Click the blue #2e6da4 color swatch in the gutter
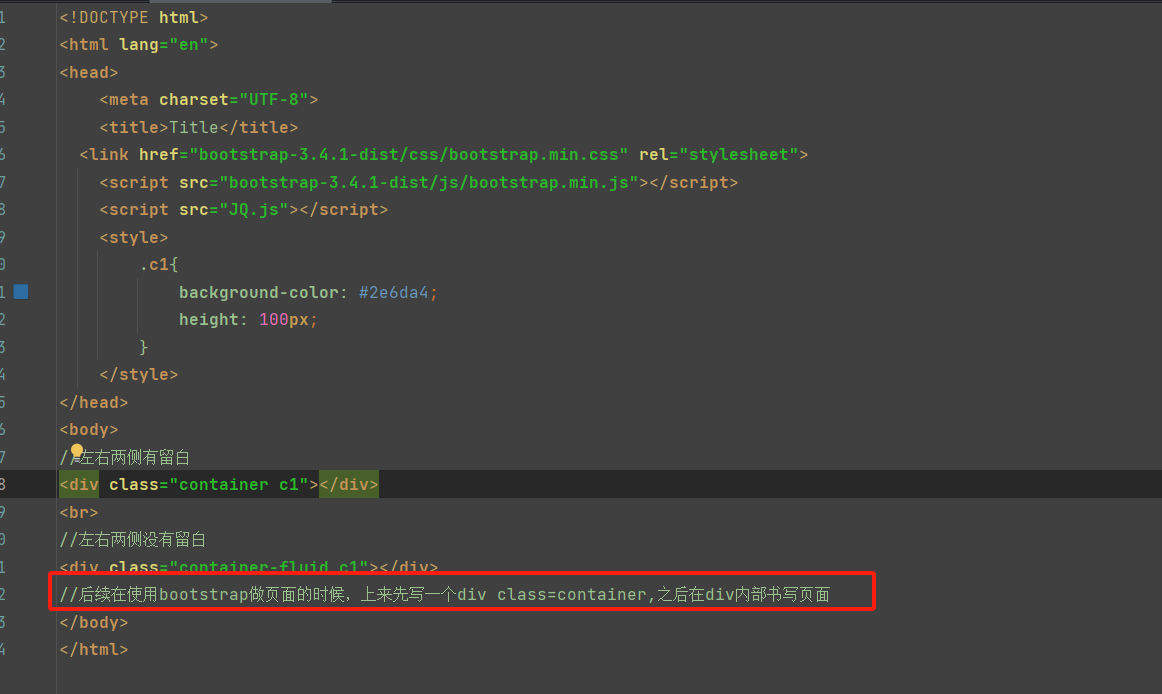This screenshot has height=694, width=1162. [x=21, y=291]
